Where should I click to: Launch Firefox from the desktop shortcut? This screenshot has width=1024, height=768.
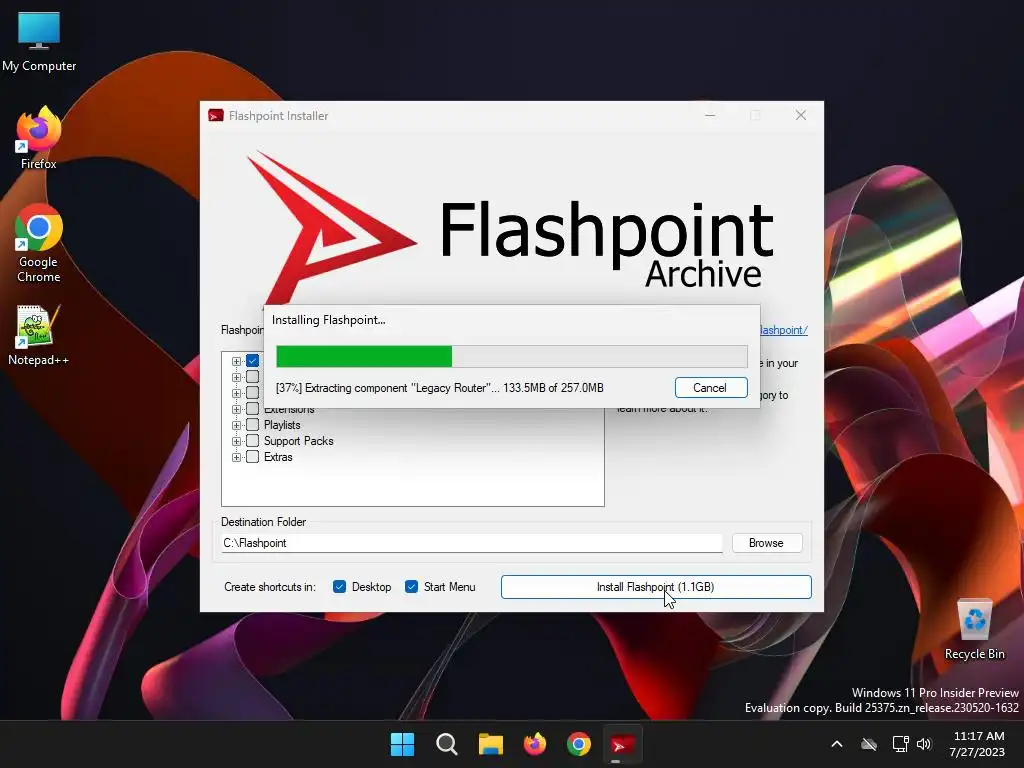pos(39,138)
